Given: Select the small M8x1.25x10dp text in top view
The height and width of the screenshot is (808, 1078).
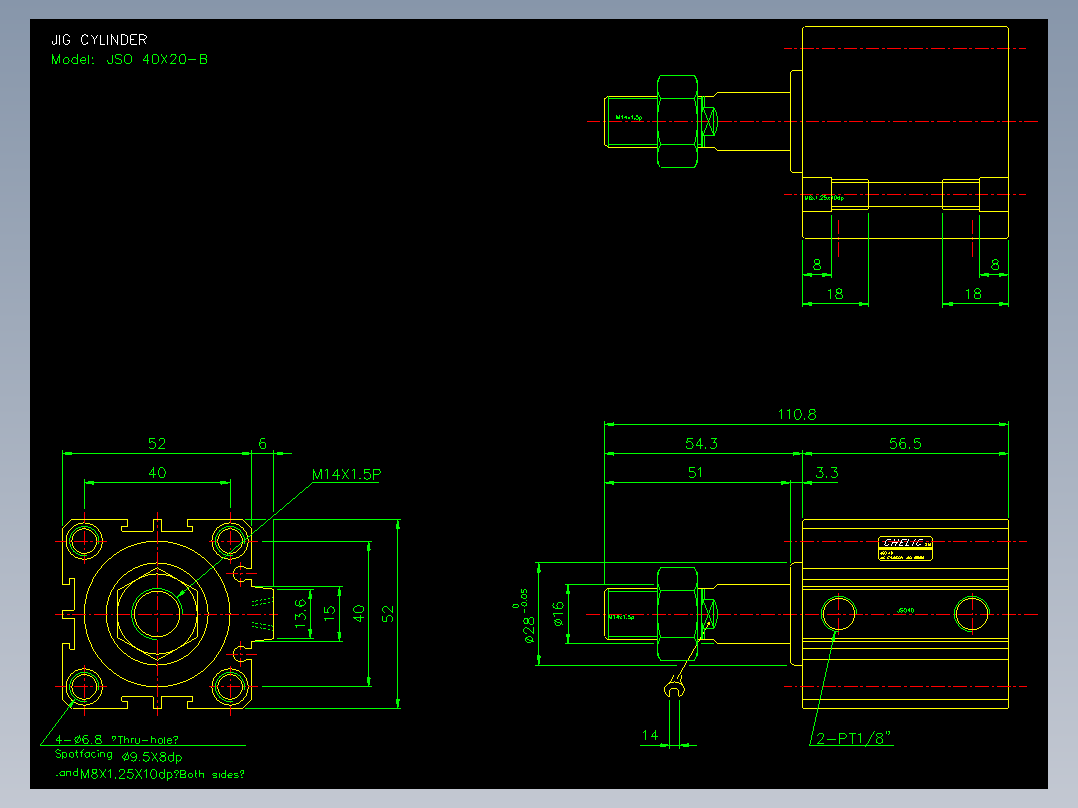Looking at the screenshot, I should coord(824,197).
